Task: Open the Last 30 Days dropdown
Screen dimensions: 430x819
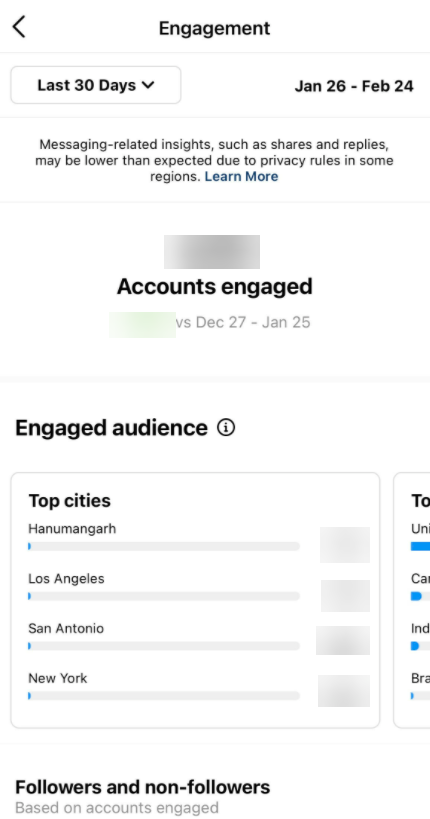Action: pos(96,85)
